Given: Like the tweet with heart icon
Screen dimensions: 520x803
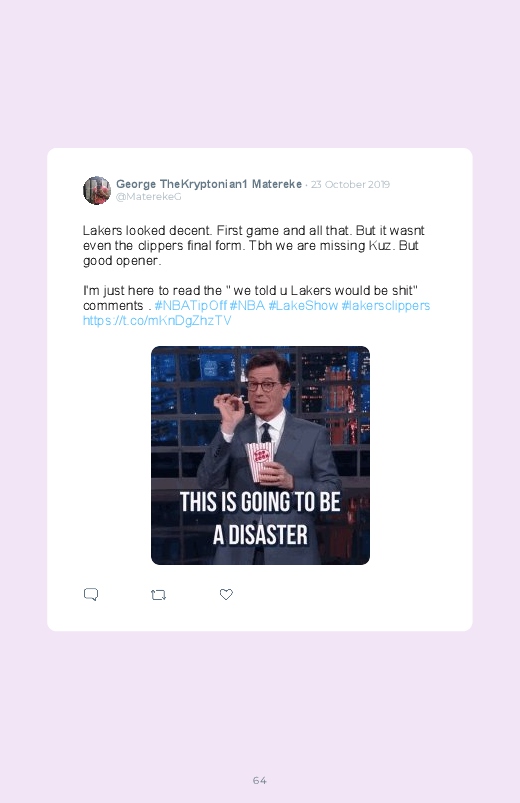Looking at the screenshot, I should click(226, 594).
